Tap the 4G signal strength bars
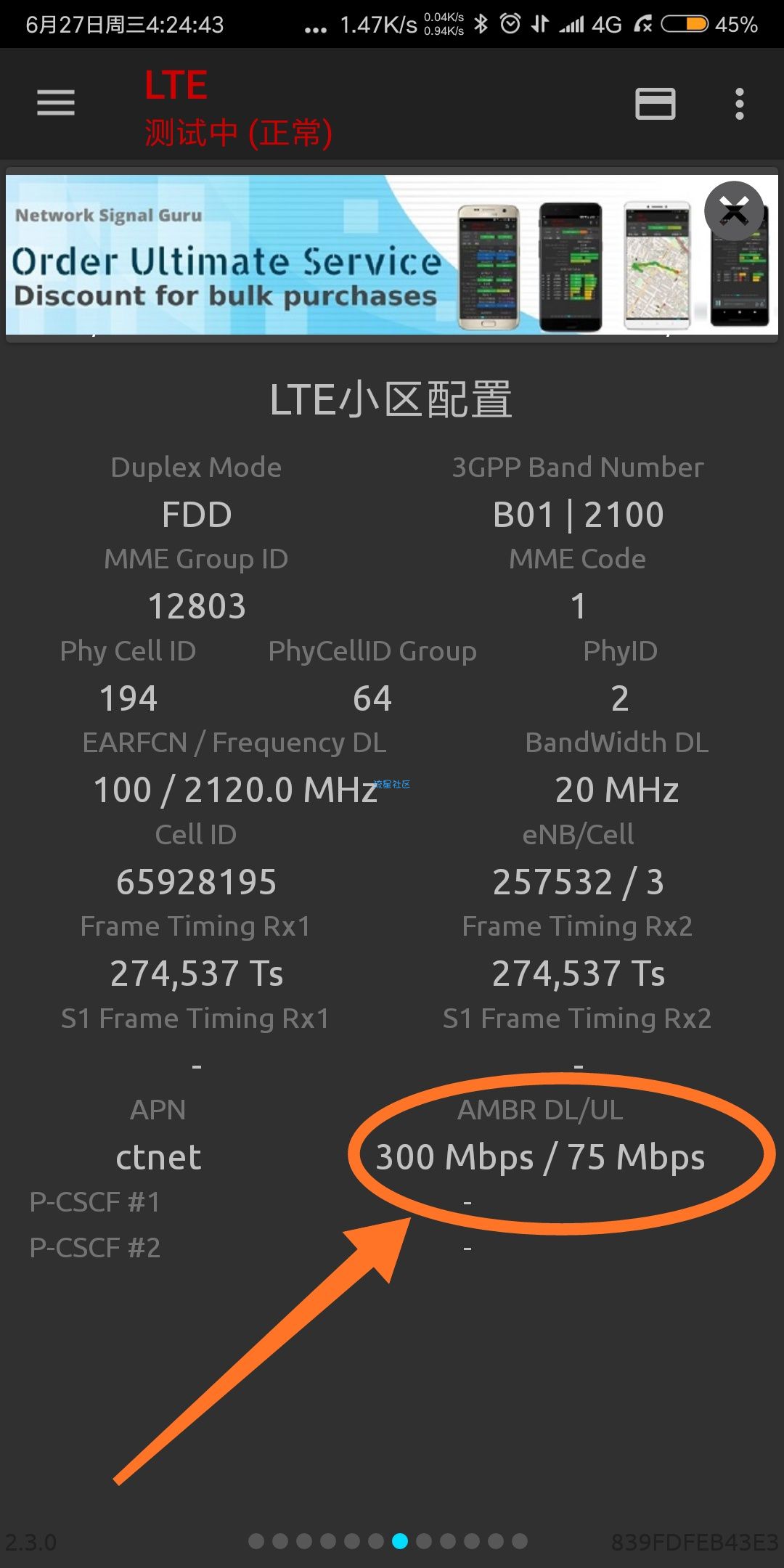This screenshot has width=784, height=1568. click(571, 25)
